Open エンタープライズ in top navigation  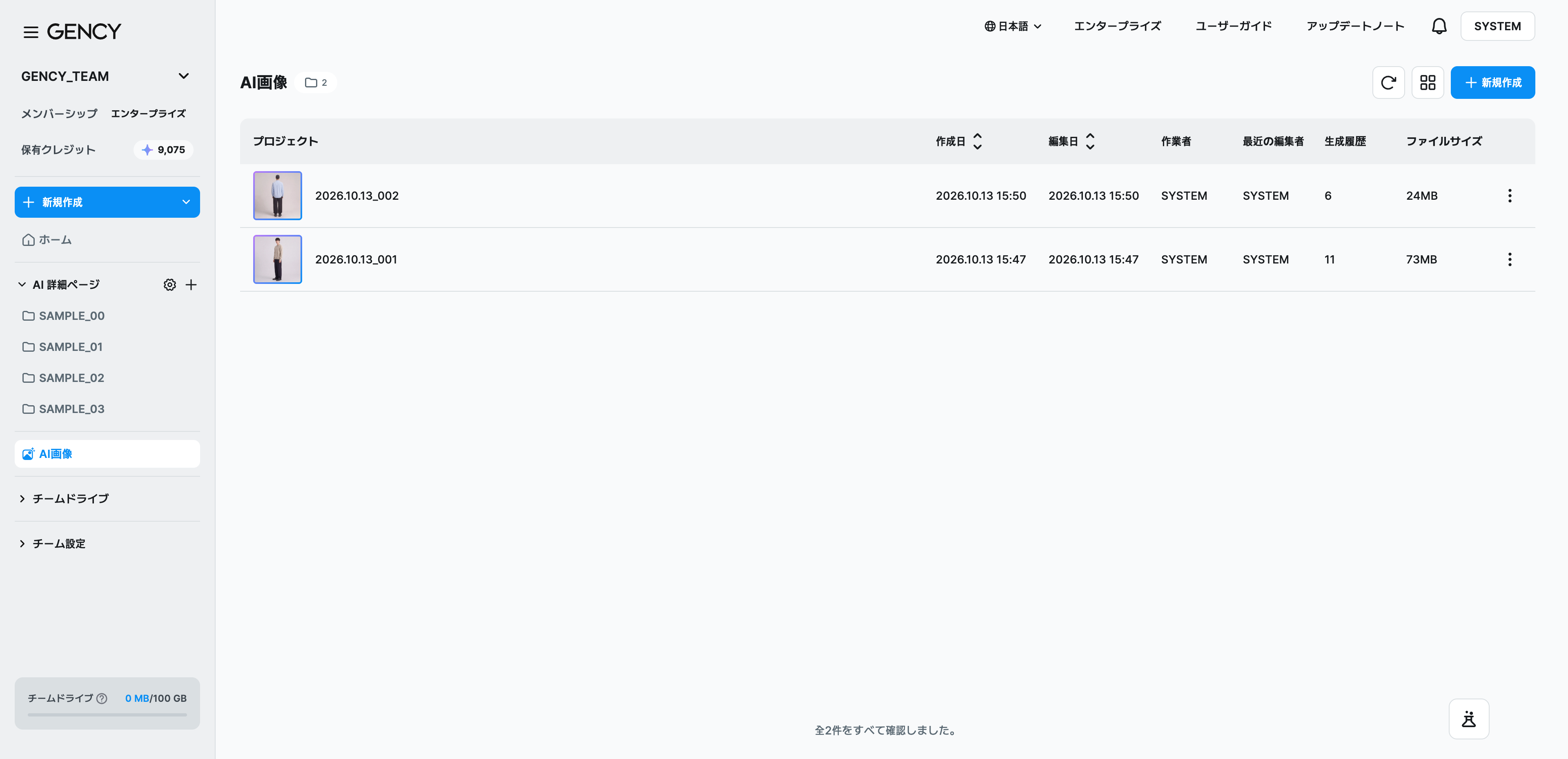pyautogui.click(x=1117, y=26)
